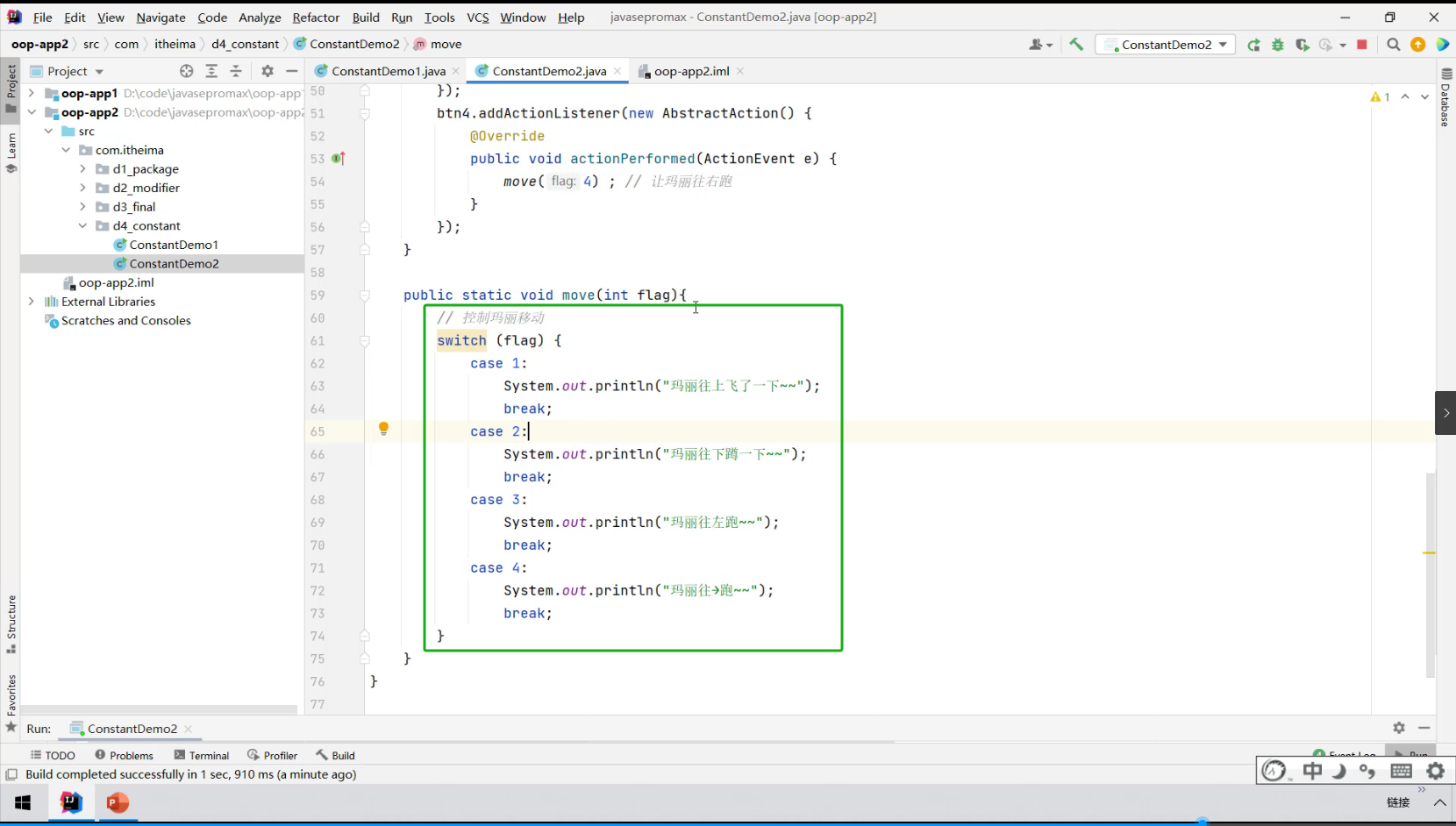Open Windows Start menu
Screen dimensions: 1456x826
click(23, 802)
